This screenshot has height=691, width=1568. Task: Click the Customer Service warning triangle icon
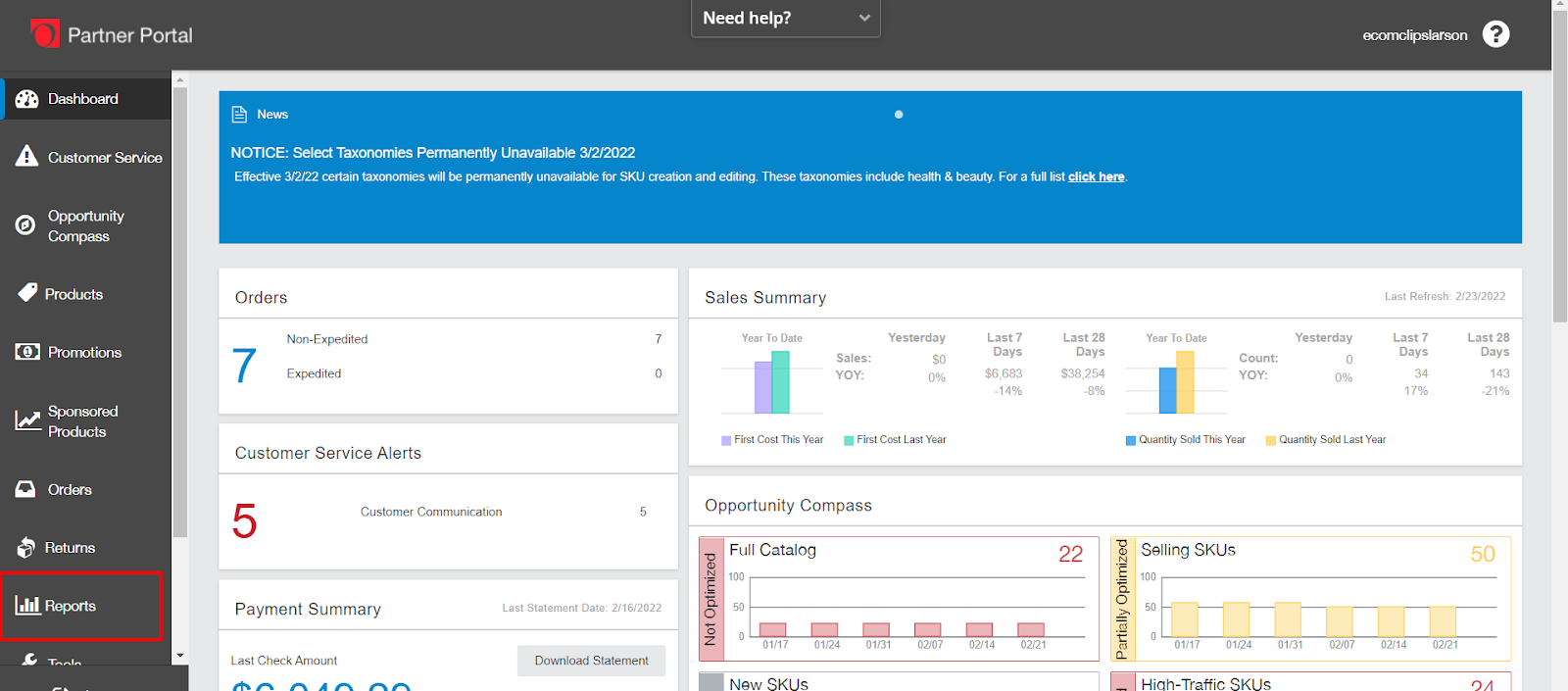pos(26,157)
